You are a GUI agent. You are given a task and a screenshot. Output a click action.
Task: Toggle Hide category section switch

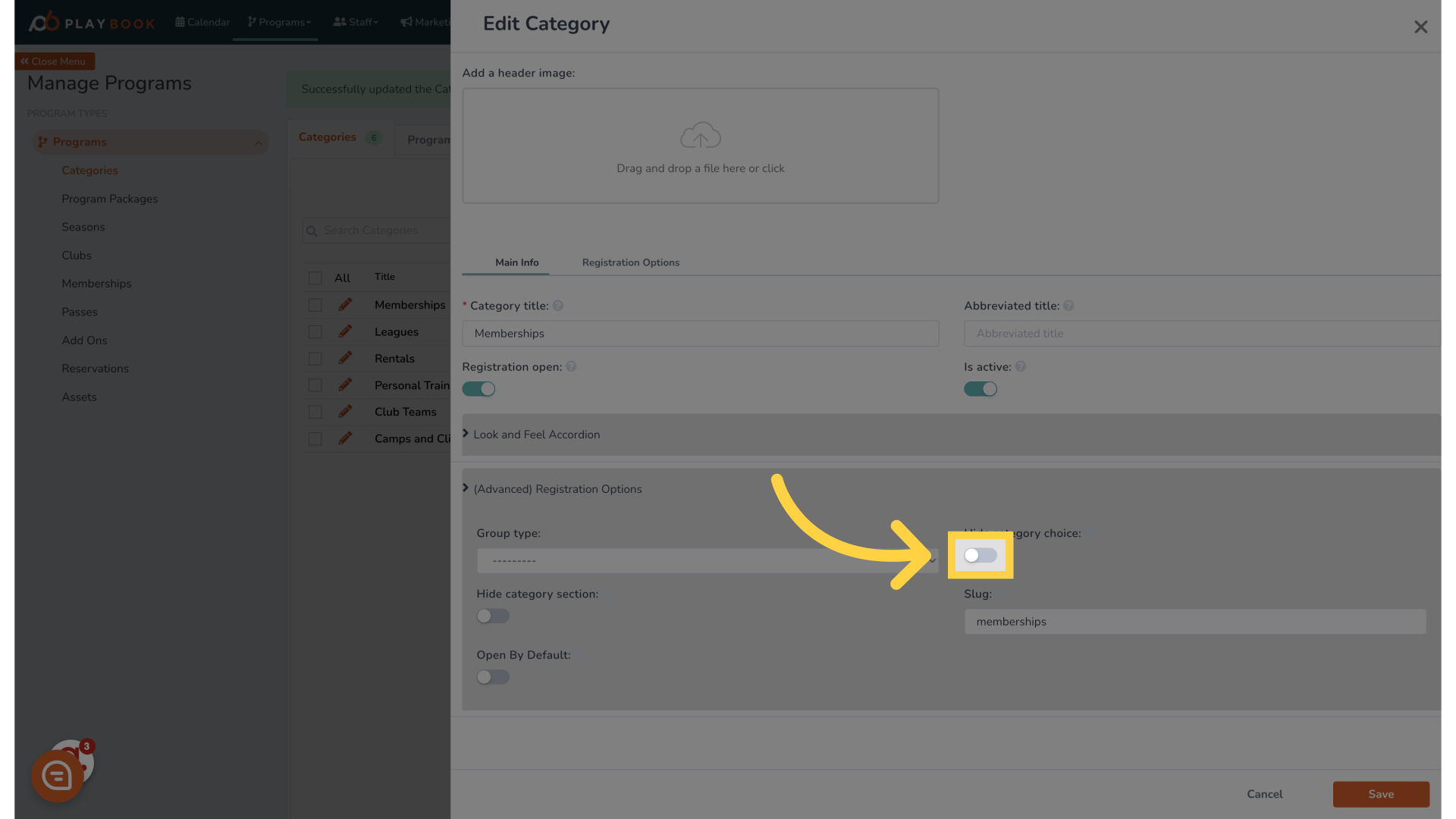[493, 617]
